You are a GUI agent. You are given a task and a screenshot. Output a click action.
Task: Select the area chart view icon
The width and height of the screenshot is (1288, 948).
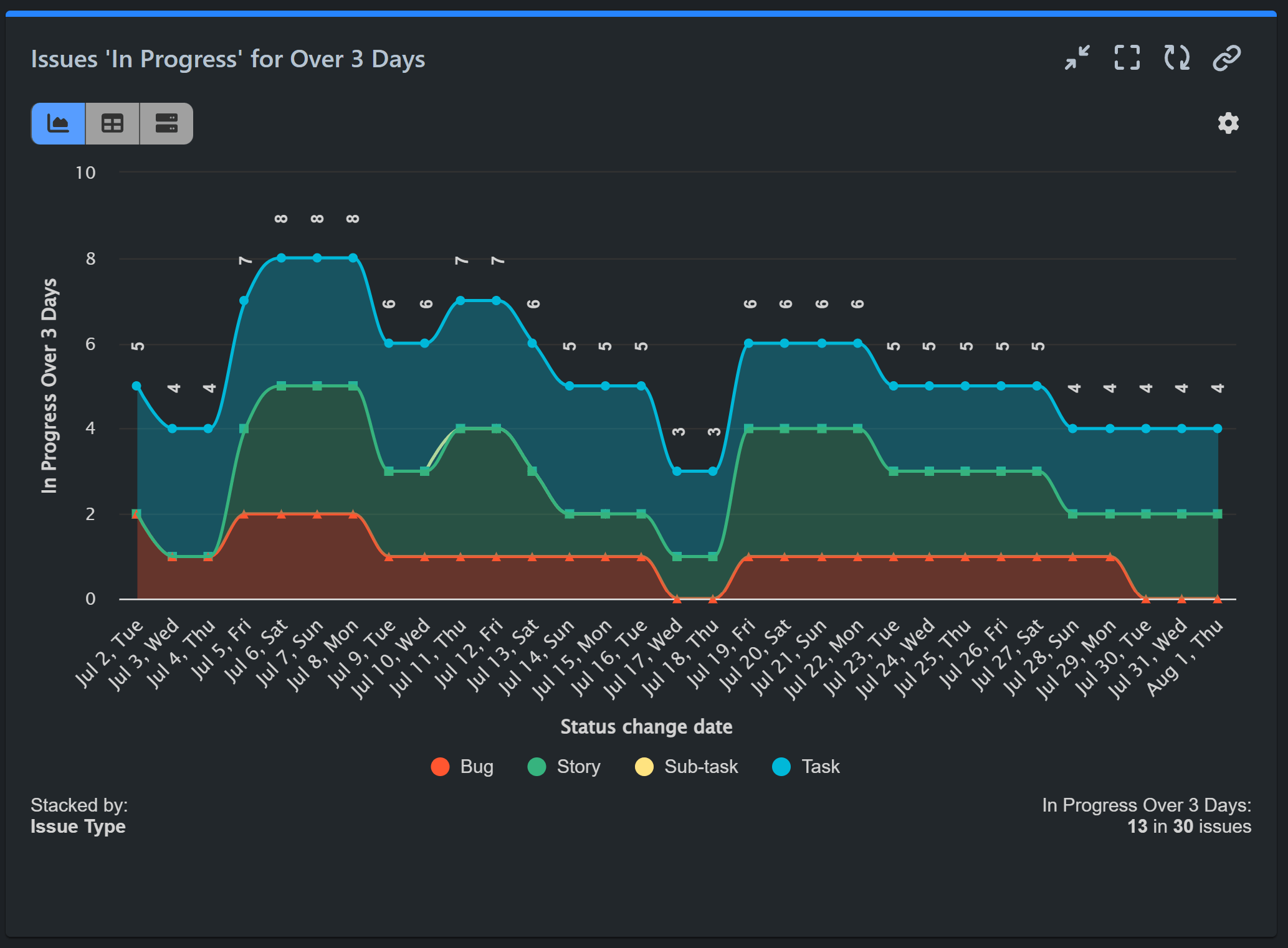pos(58,123)
